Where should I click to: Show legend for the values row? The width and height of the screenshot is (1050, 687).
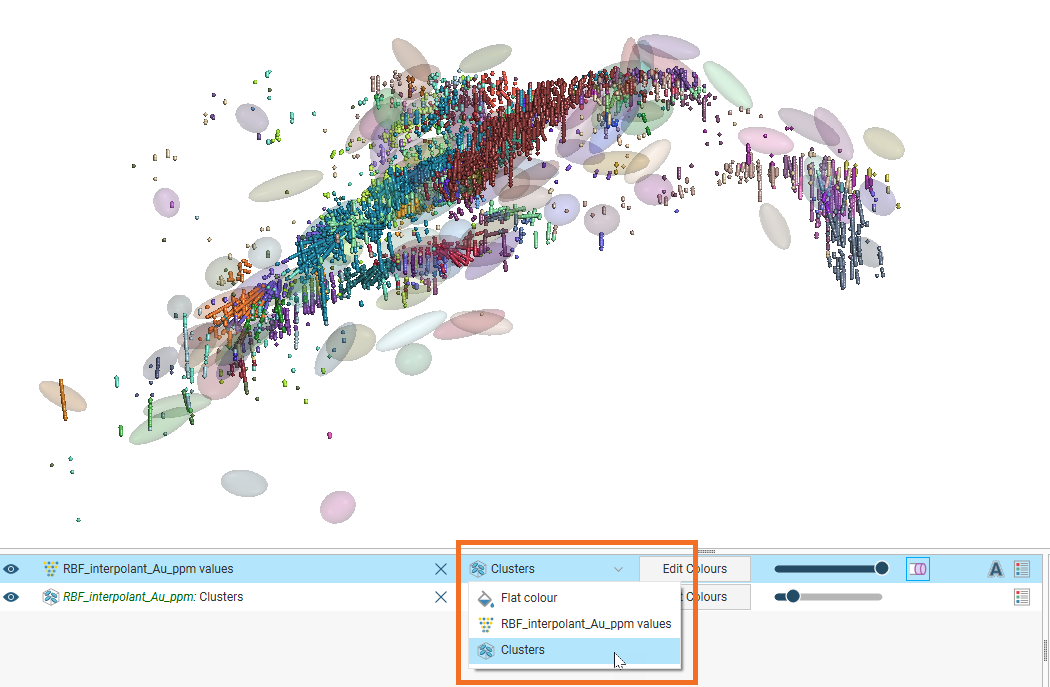click(1022, 569)
